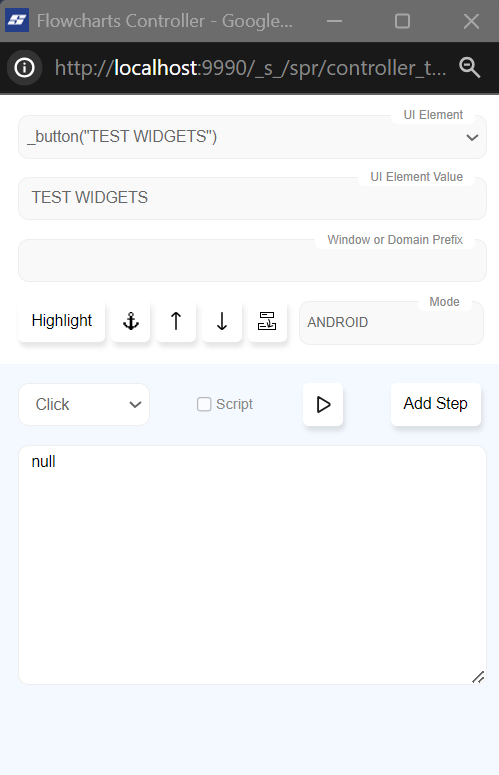This screenshot has height=775, width=499.
Task: Click the anchor icon button
Action: (x=131, y=321)
